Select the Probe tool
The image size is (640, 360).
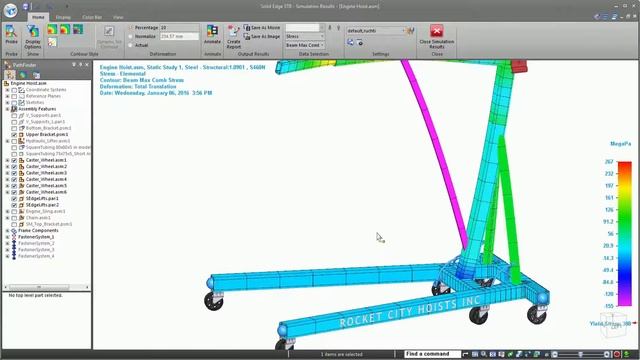point(11,34)
